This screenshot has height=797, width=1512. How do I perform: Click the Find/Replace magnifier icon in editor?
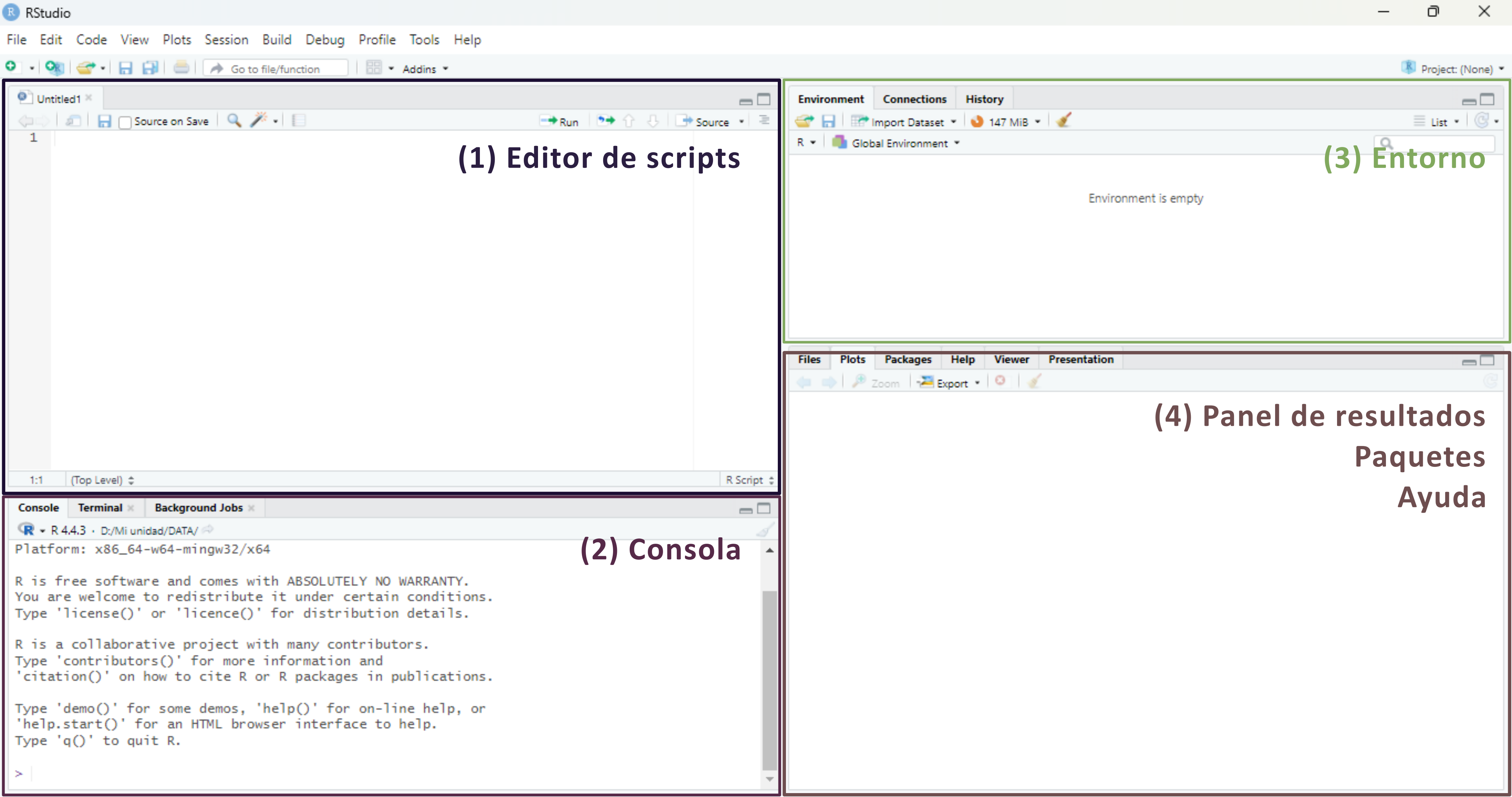pos(234,120)
